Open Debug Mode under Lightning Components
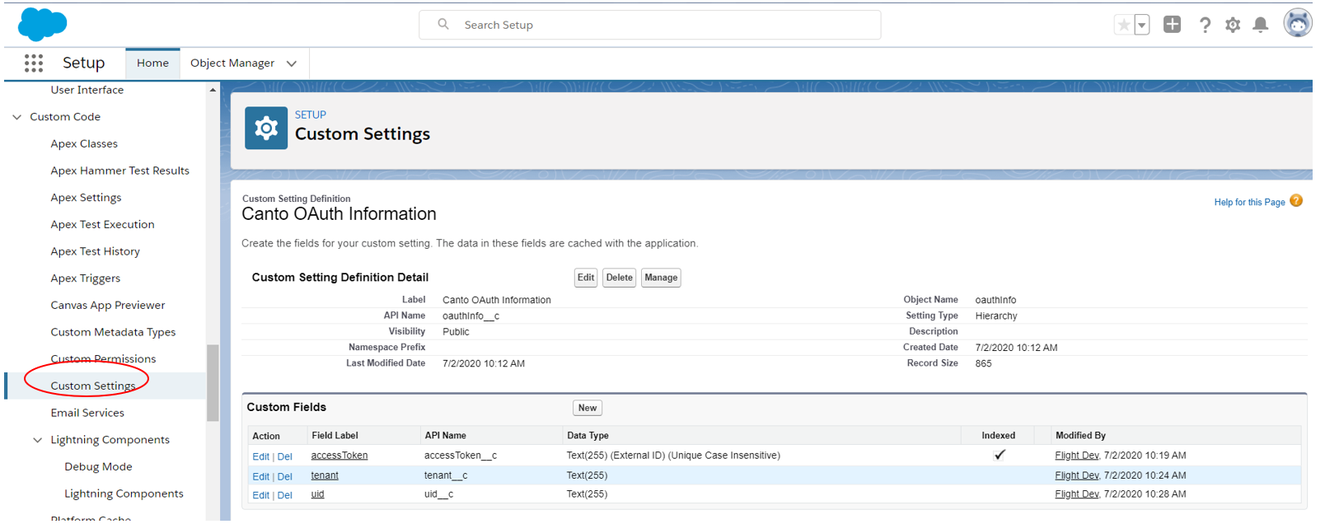 98,467
